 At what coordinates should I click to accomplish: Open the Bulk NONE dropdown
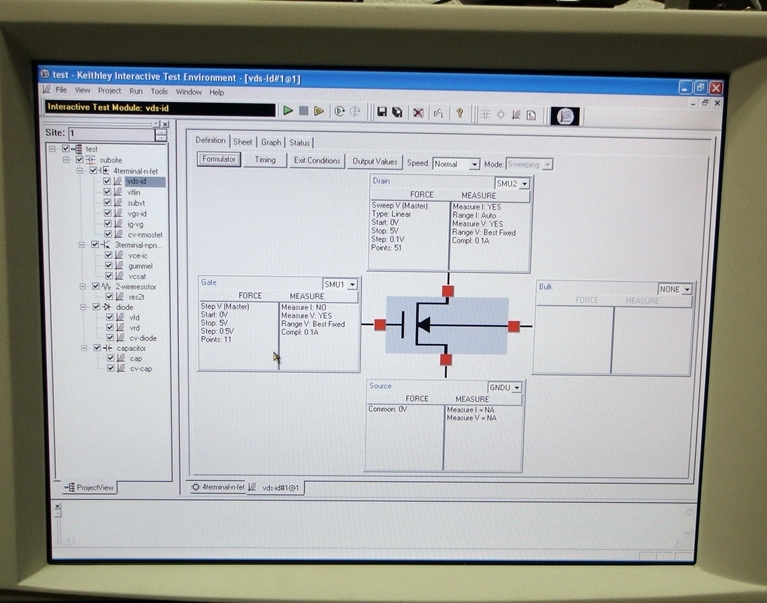click(687, 290)
